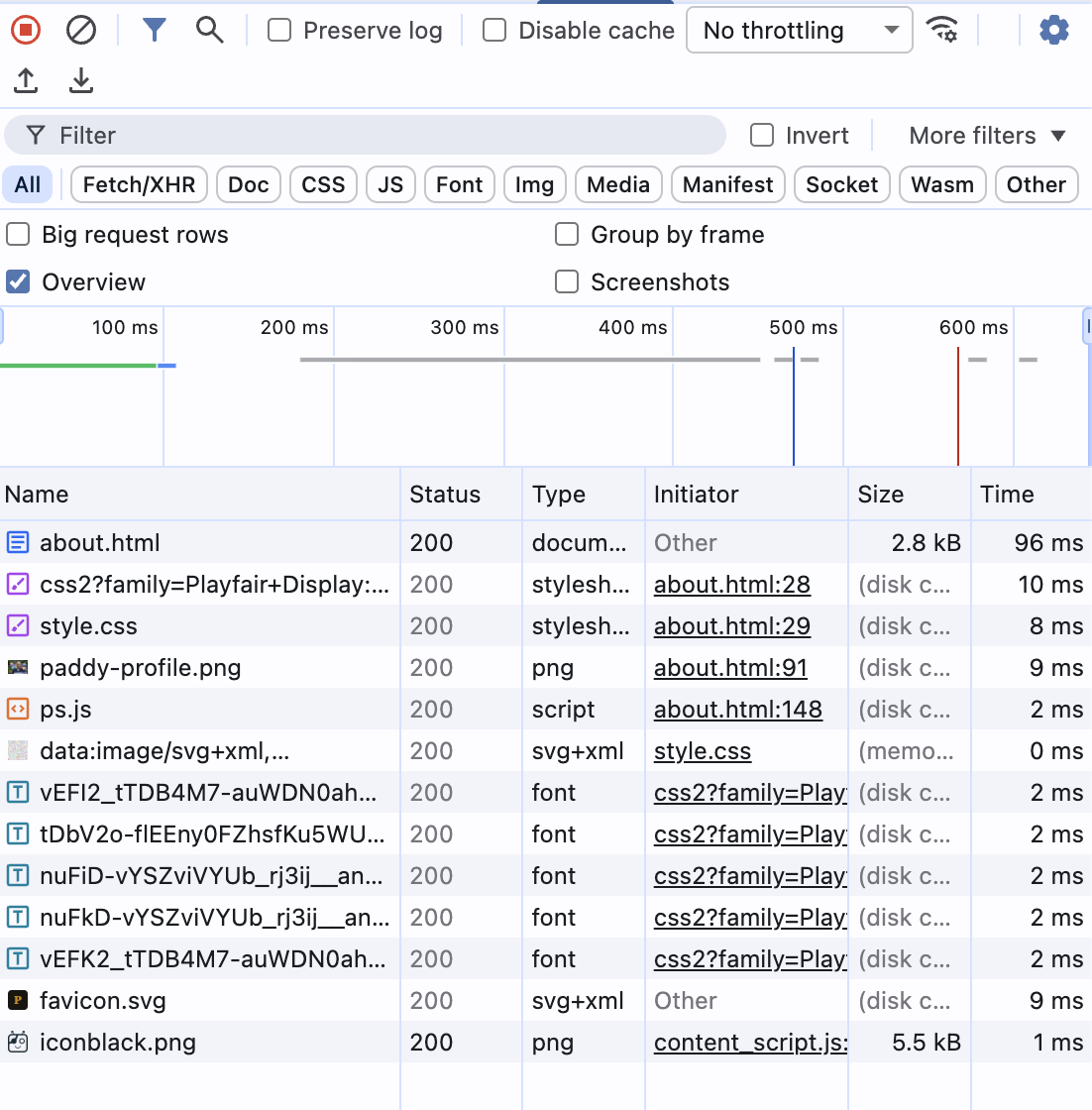This screenshot has width=1092, height=1110.
Task: Click the search magnifier icon
Action: coord(209,30)
